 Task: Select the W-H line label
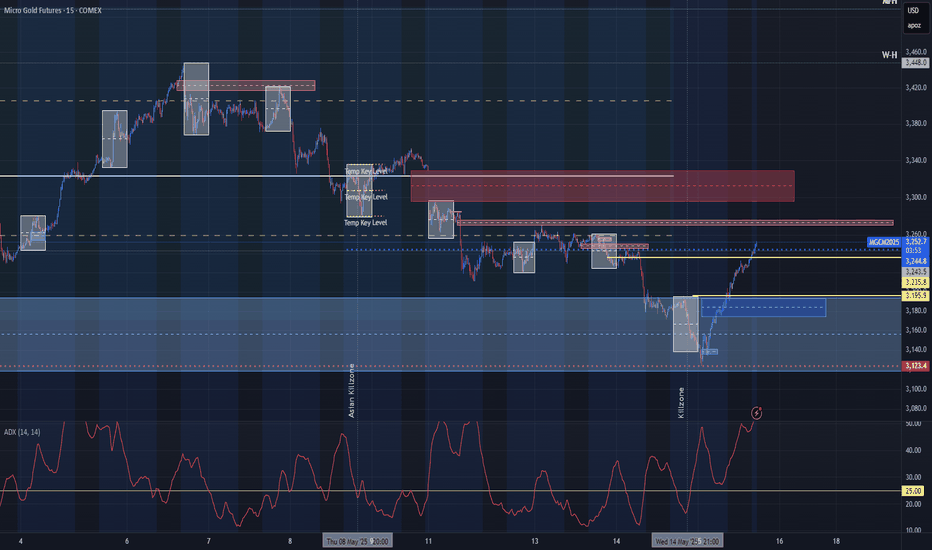coord(889,55)
